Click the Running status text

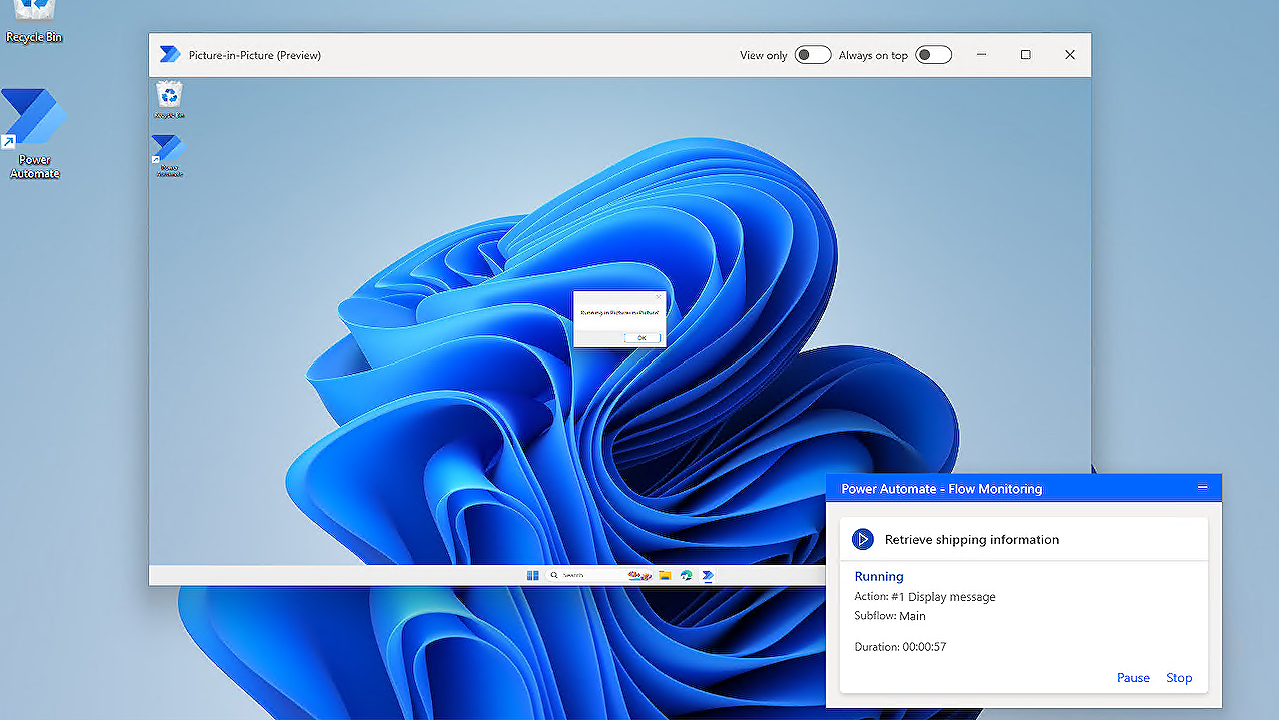879,577
